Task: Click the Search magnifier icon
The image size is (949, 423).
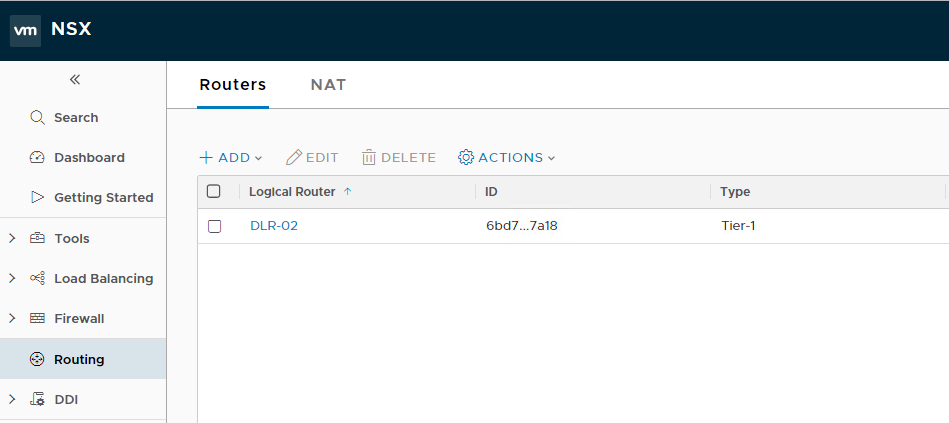Action: (38, 117)
